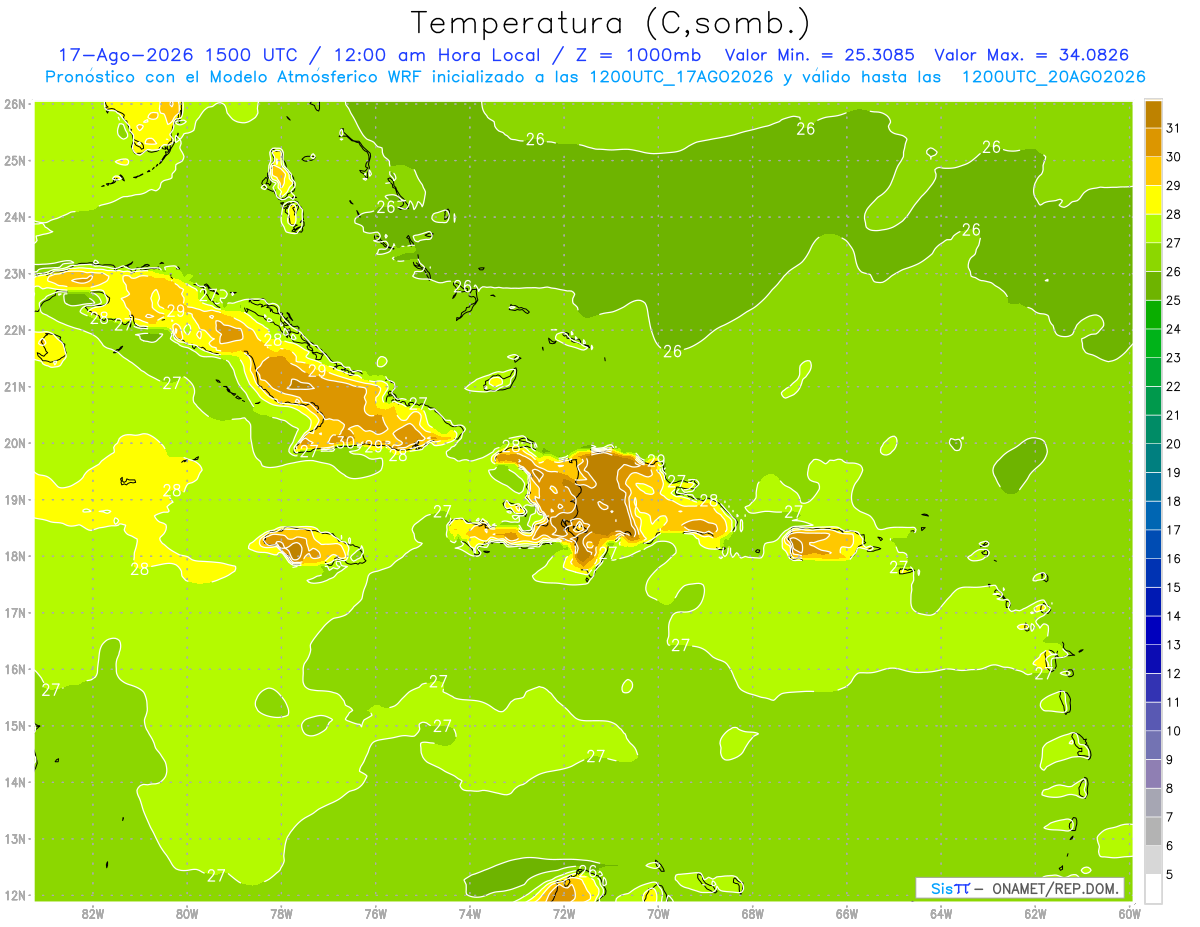Click the 62W longitude axis label
The width and height of the screenshot is (1200, 927).
(x=1036, y=913)
